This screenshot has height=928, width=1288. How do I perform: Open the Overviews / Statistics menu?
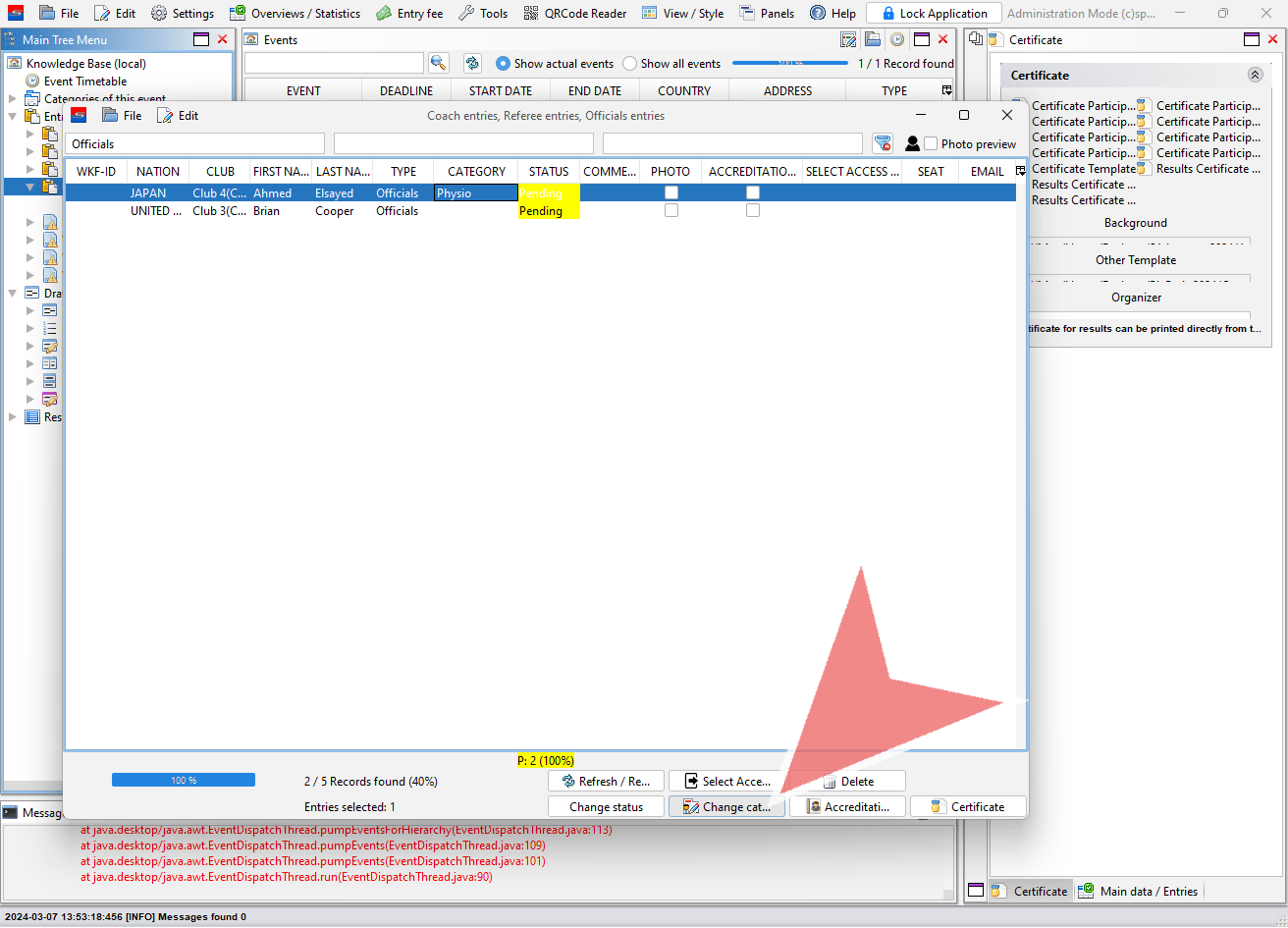tap(295, 14)
